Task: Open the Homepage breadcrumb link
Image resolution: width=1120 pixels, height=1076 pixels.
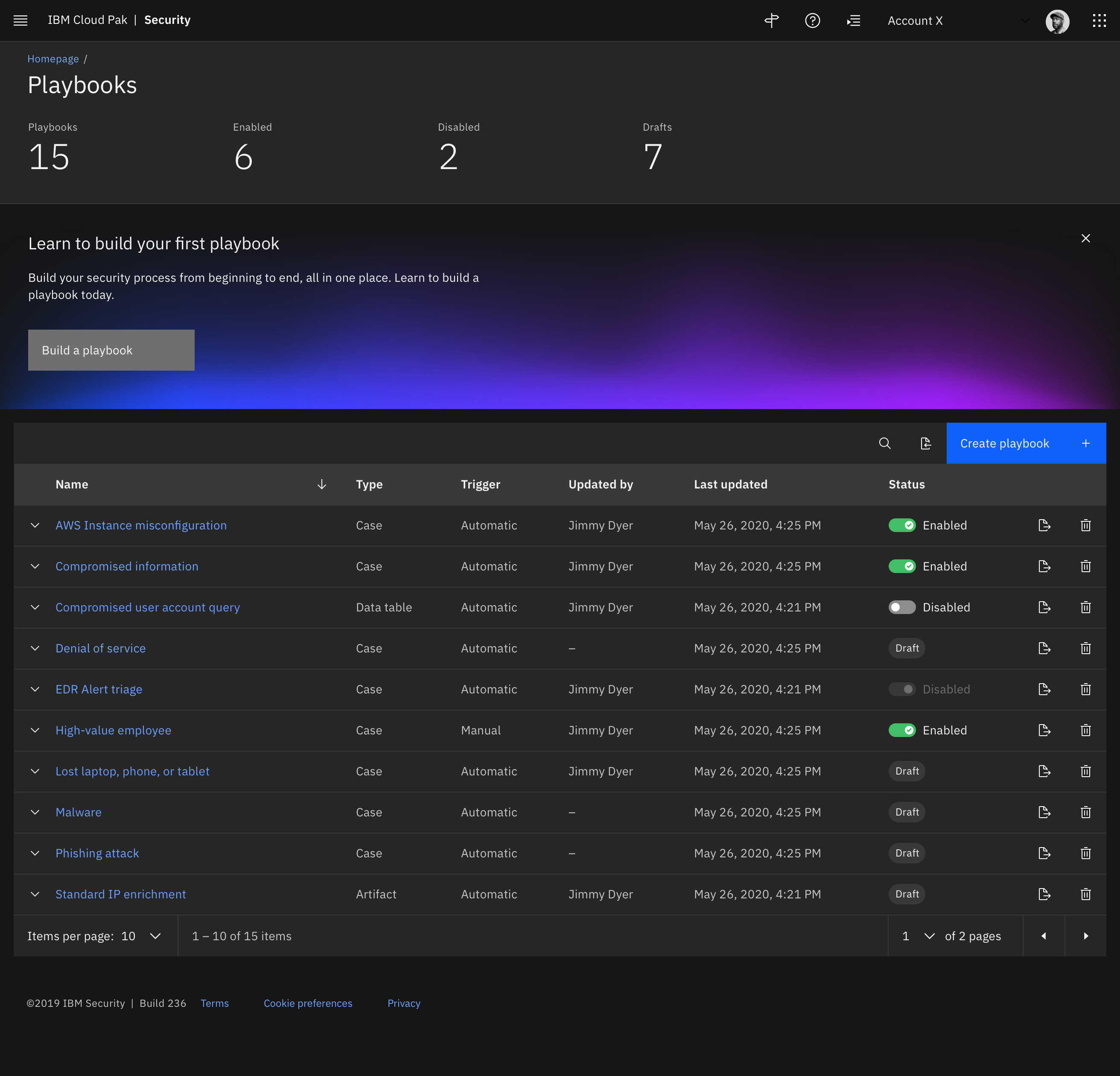Action: [x=53, y=58]
